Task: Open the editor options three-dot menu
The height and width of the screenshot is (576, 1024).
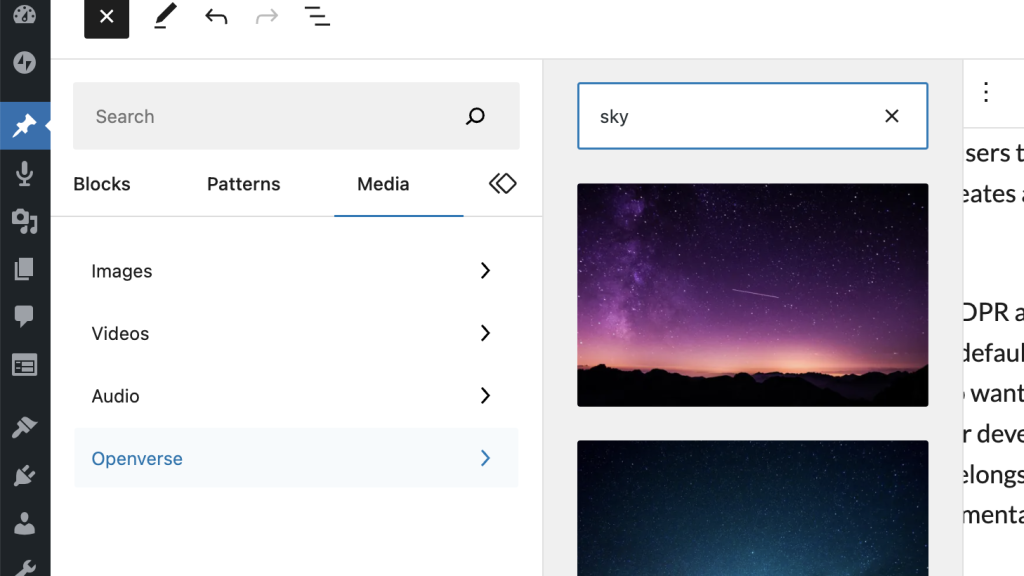Action: pos(986,92)
